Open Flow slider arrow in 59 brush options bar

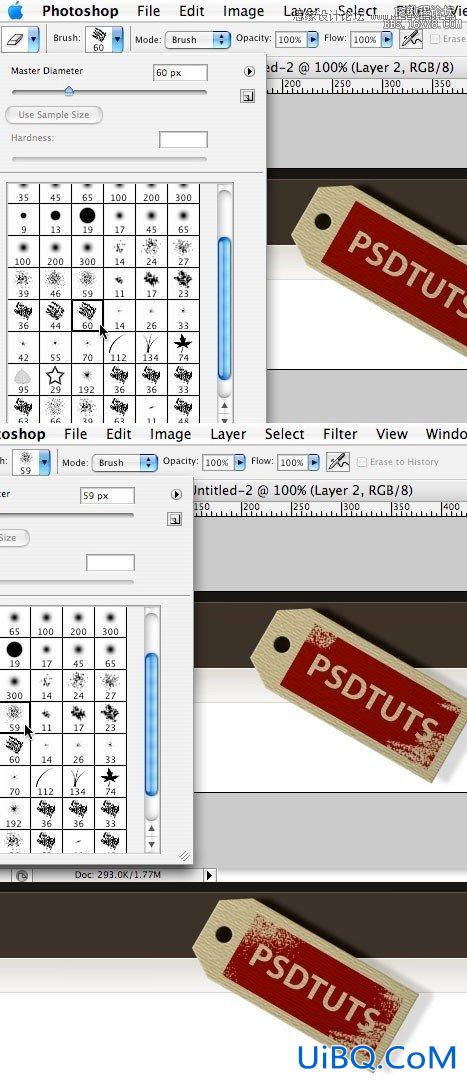coord(315,462)
